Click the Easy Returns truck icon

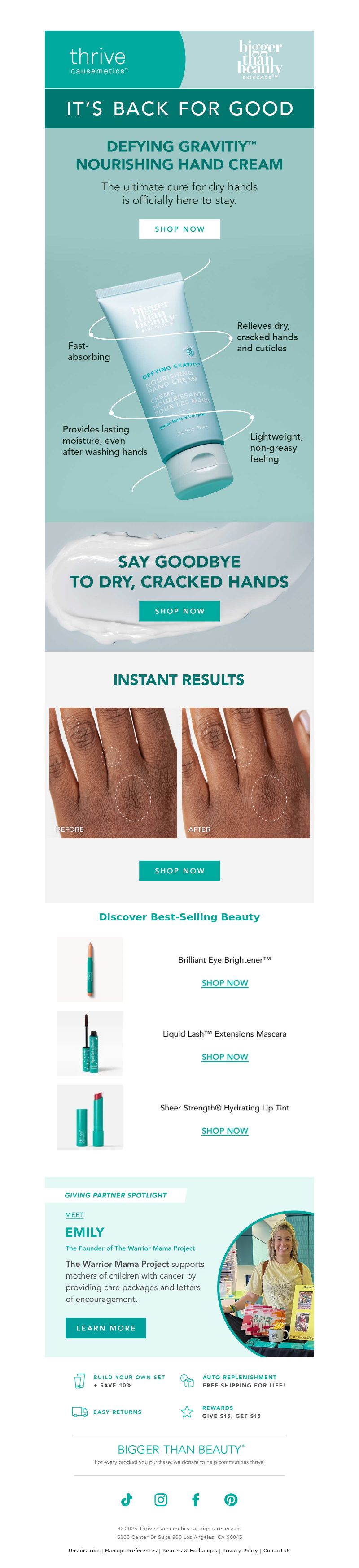pos(79,1412)
